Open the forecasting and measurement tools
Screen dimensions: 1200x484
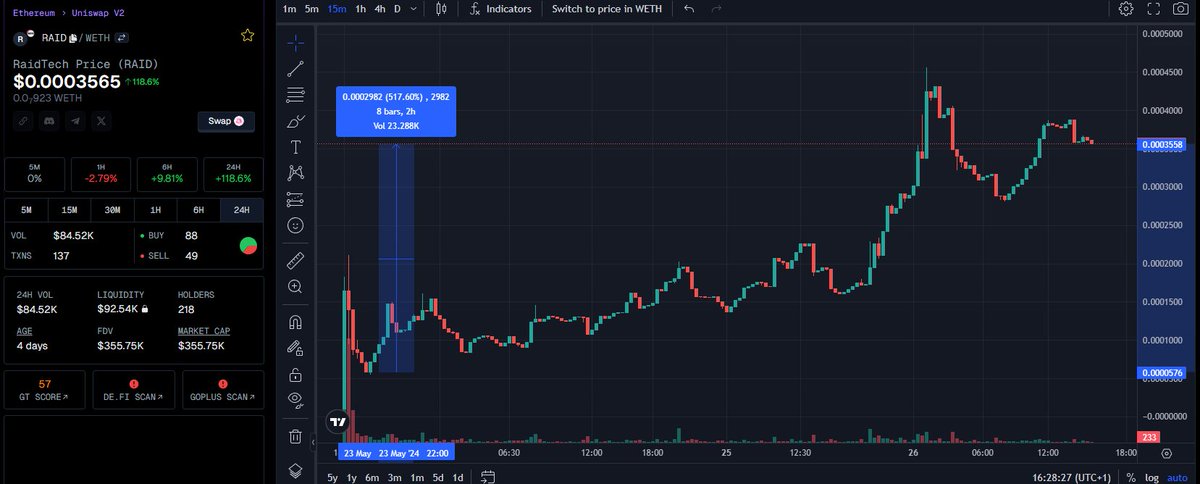click(x=295, y=199)
